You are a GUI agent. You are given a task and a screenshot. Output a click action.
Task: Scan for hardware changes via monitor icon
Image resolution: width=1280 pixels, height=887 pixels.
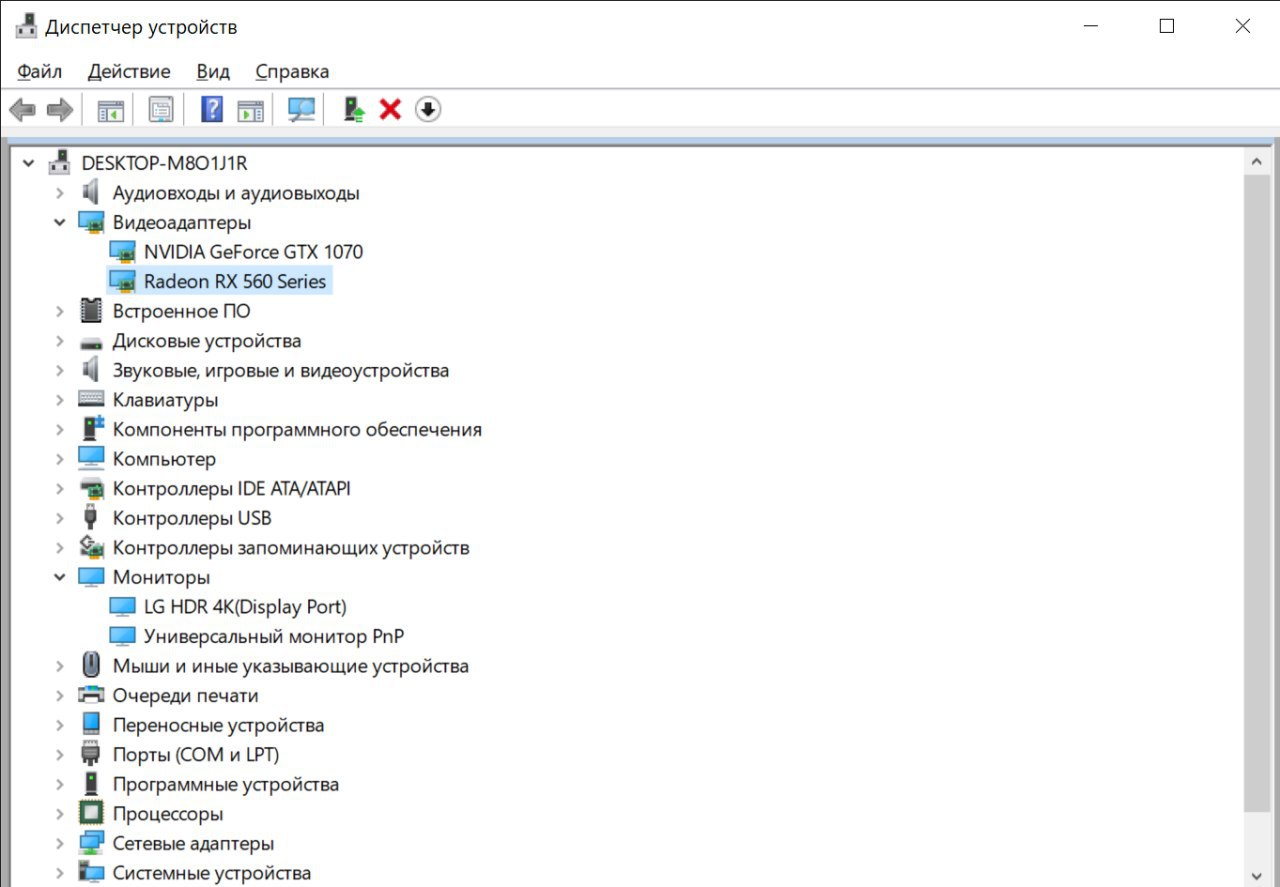[301, 110]
